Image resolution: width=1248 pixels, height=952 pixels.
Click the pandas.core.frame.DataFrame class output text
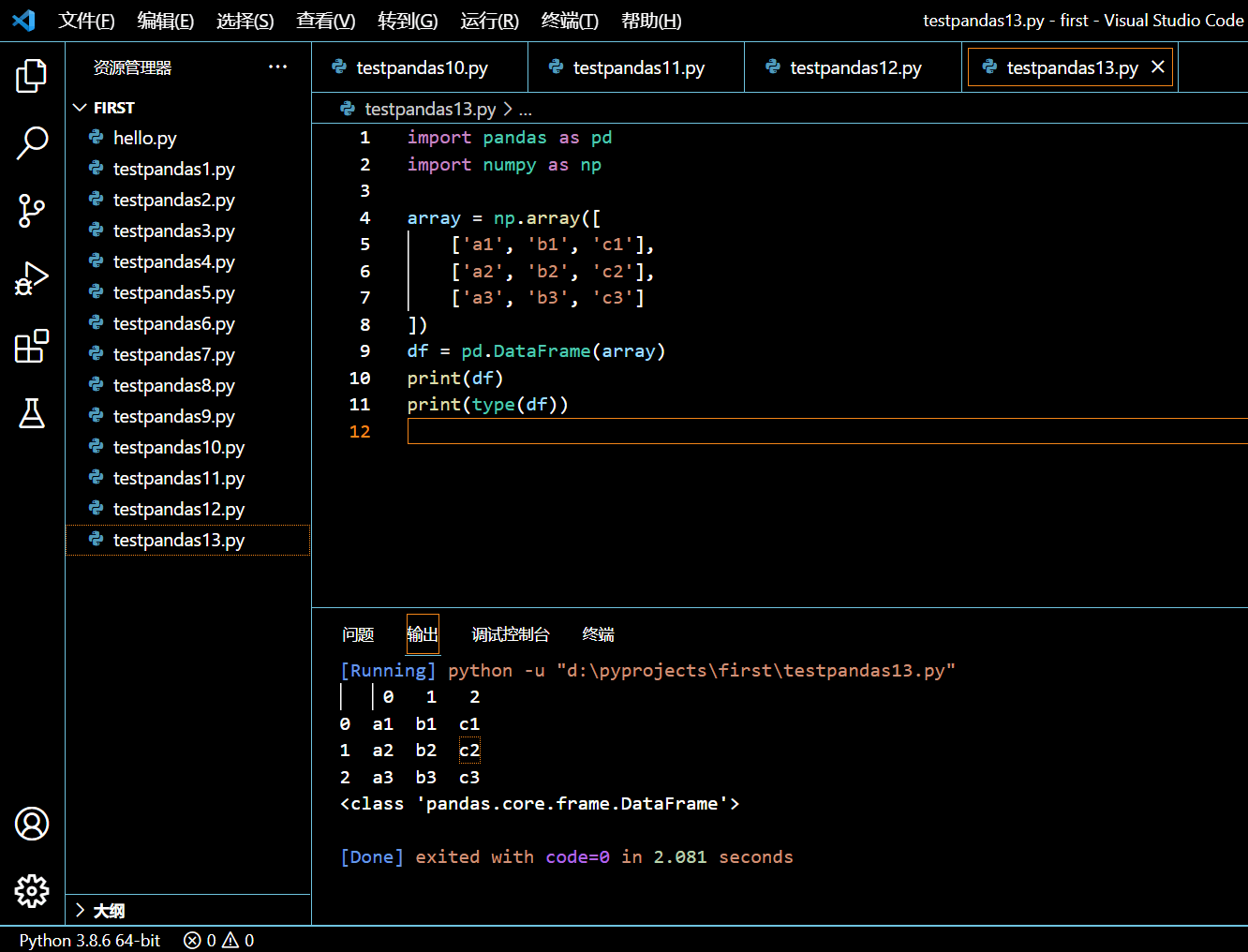(x=540, y=804)
